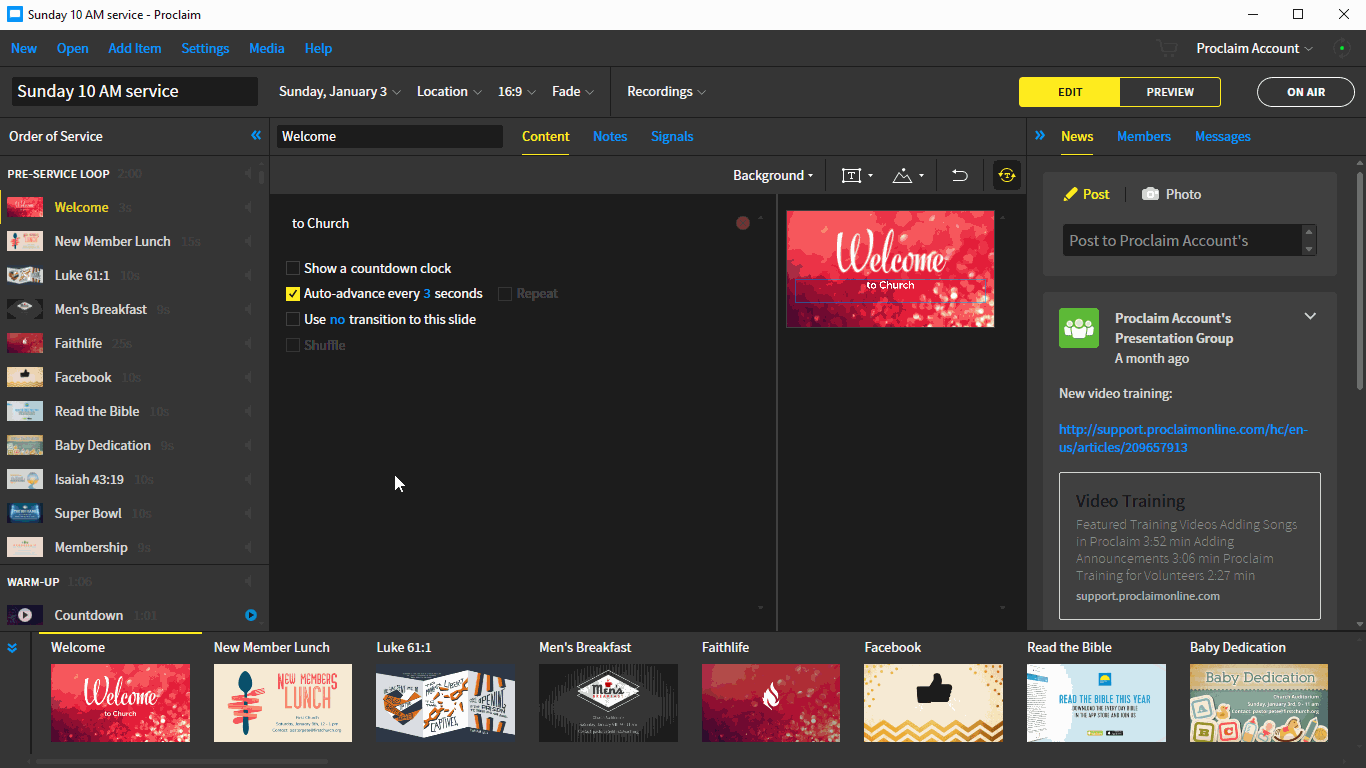Click speaker icon on Welcome row
This screenshot has width=1366, height=768.
click(248, 208)
